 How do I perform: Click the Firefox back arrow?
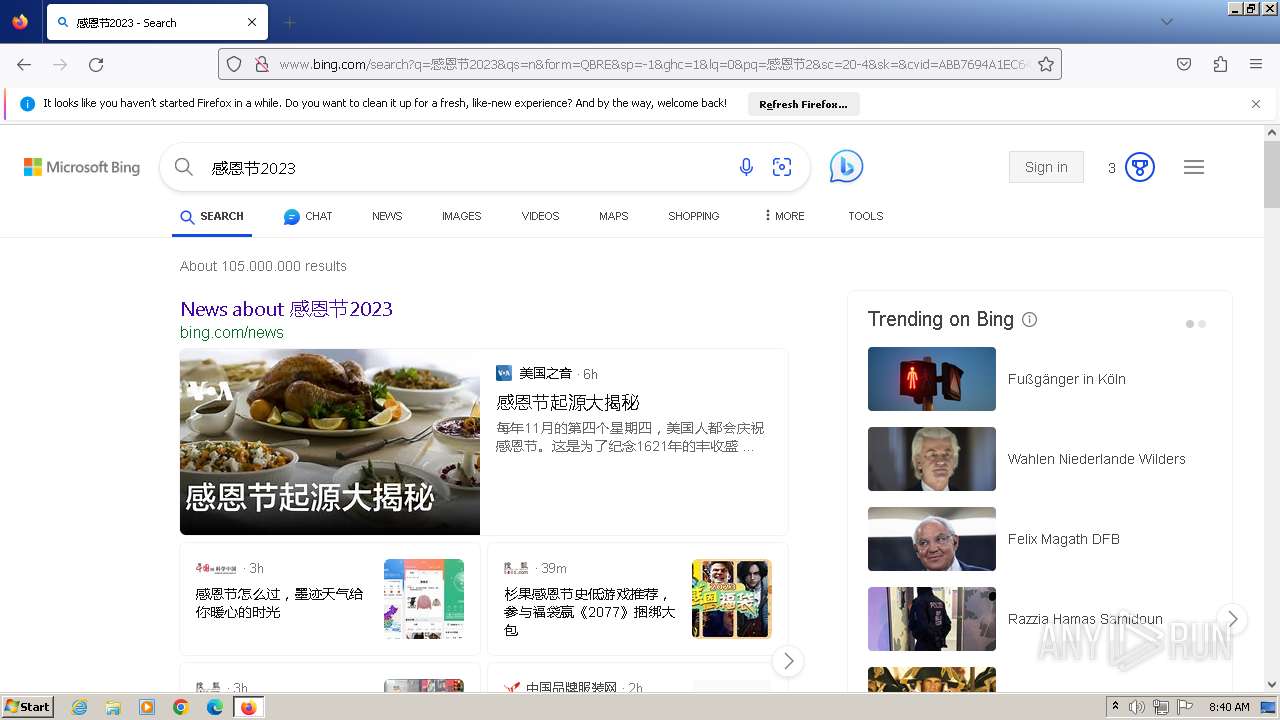click(x=24, y=64)
